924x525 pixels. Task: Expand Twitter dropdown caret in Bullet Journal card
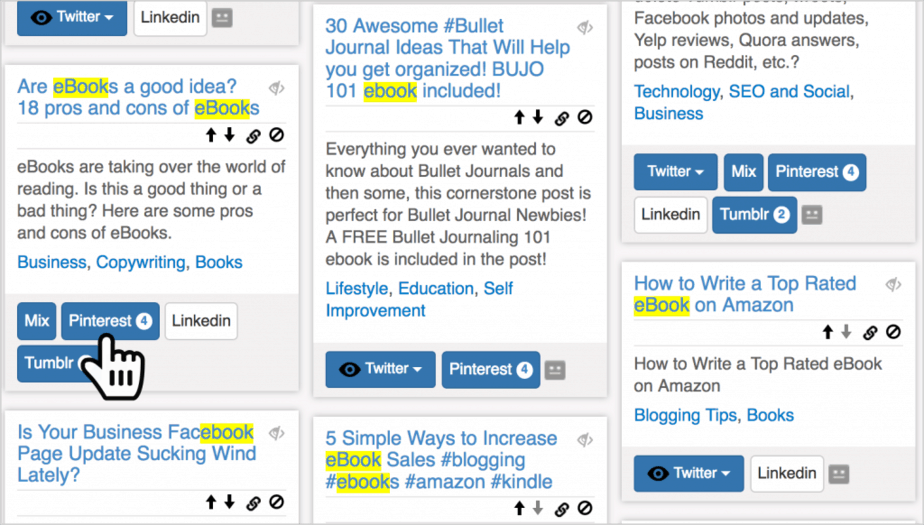click(417, 370)
